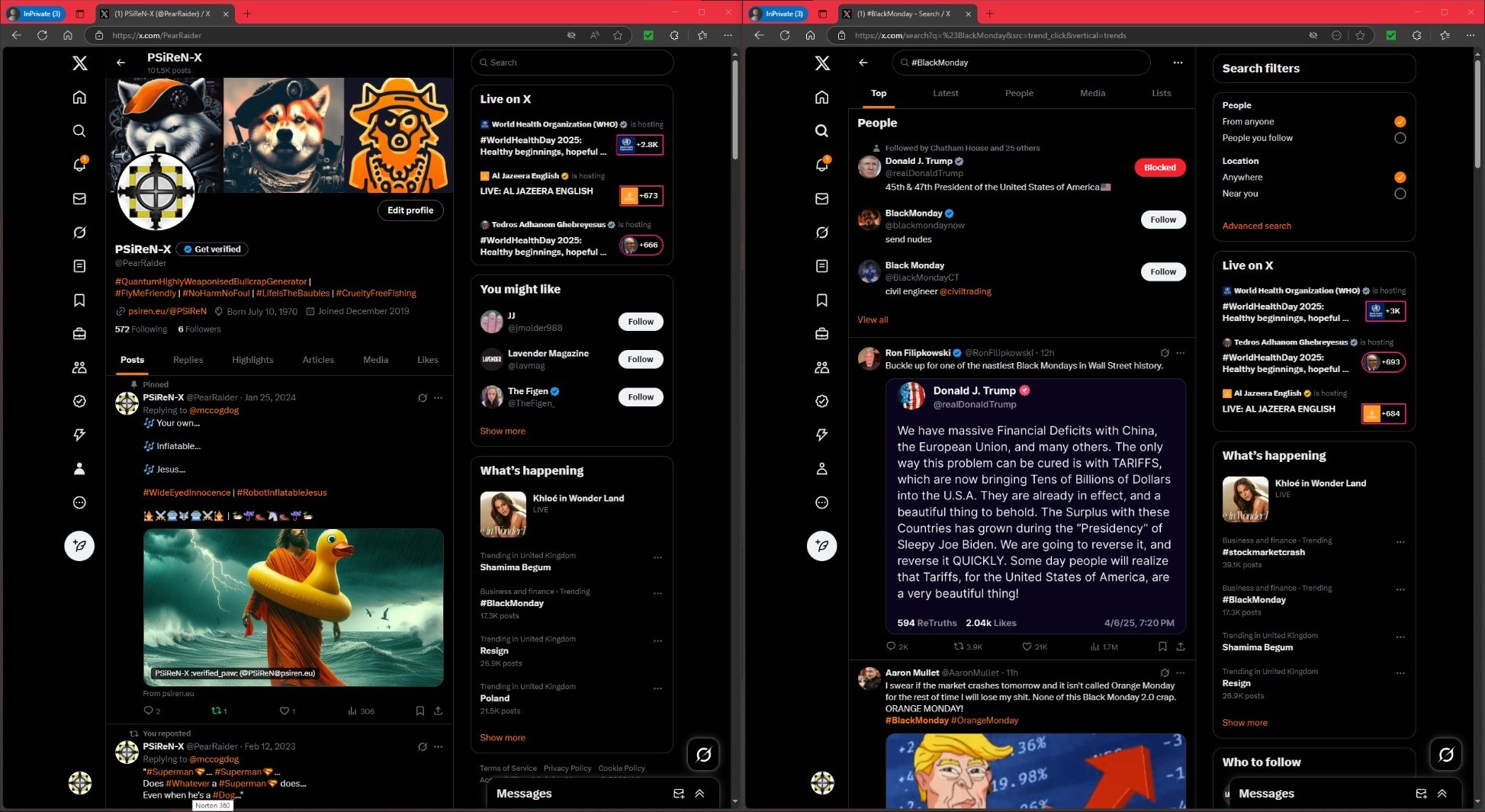Go back from the PSiReN-X profile header
1485x812 pixels.
pyautogui.click(x=121, y=63)
